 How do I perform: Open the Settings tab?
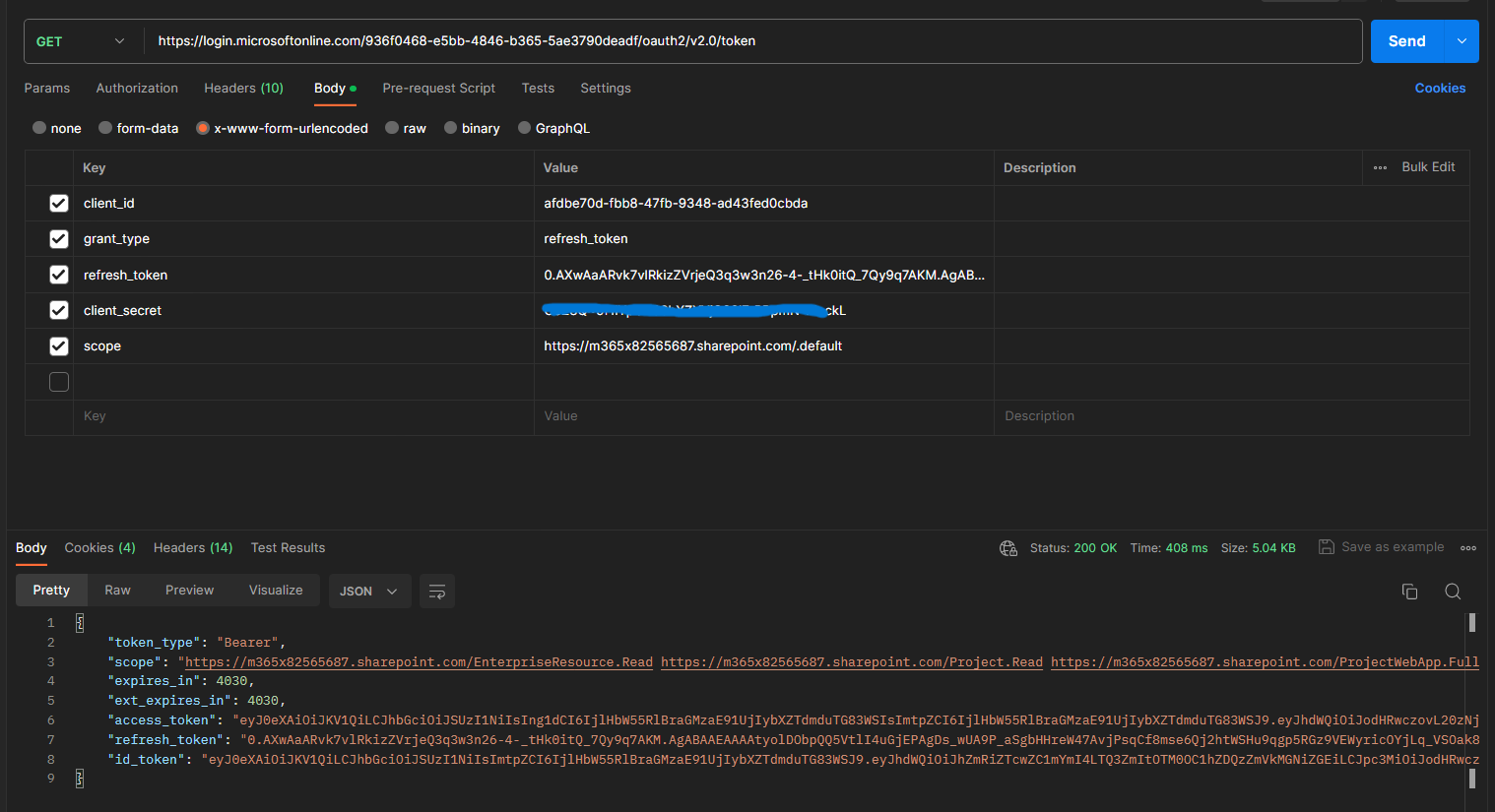pyautogui.click(x=606, y=88)
